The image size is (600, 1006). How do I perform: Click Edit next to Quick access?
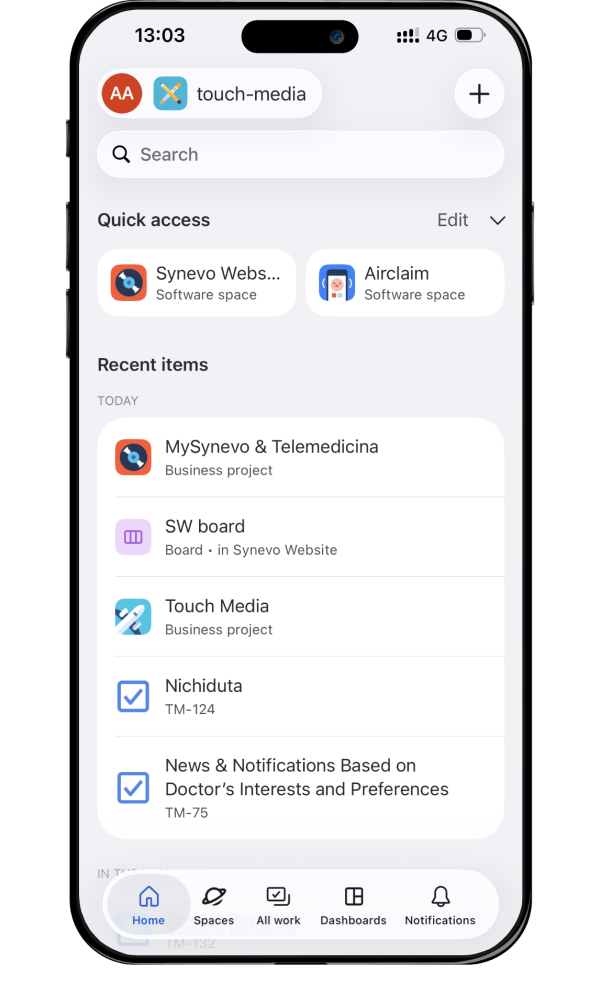click(x=452, y=220)
